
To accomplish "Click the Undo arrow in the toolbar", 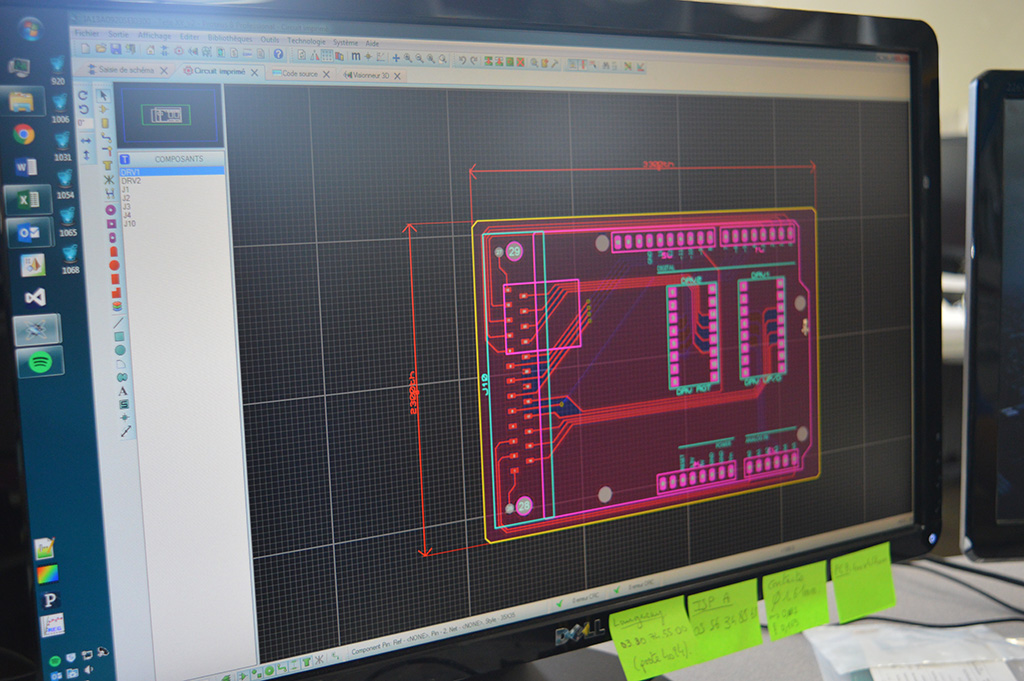I will point(463,59).
